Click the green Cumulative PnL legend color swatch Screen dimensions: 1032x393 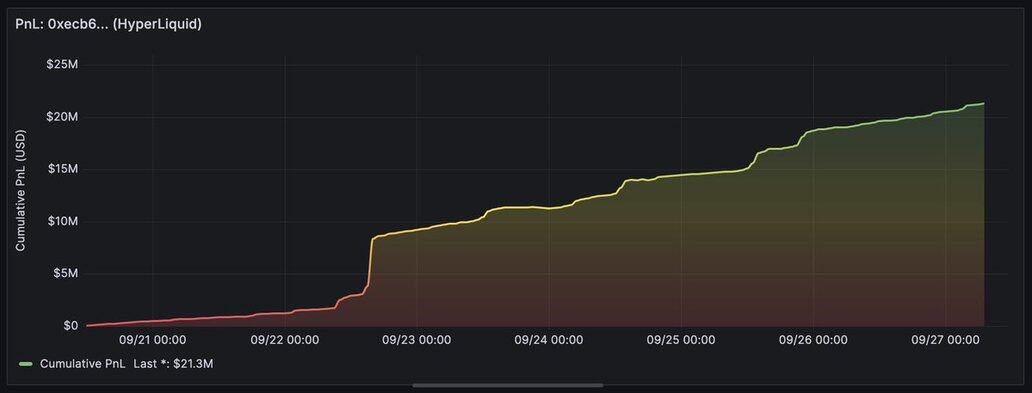(26, 363)
